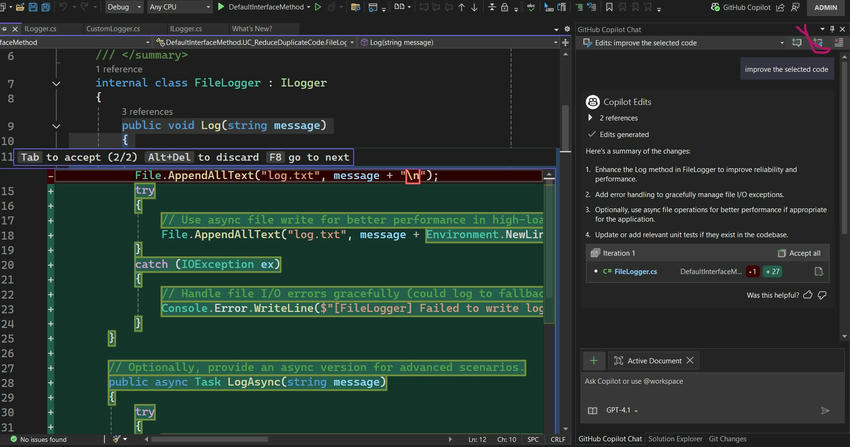Remove the Active Document context chip
The height and width of the screenshot is (447, 850).
click(x=690, y=360)
